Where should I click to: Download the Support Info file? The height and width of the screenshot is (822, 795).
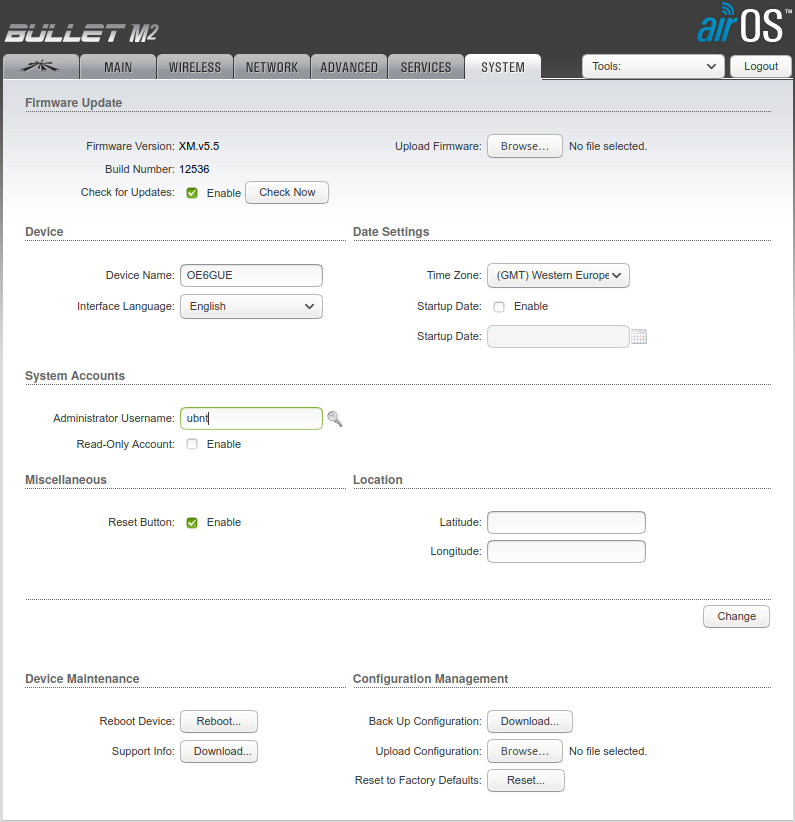pos(219,751)
